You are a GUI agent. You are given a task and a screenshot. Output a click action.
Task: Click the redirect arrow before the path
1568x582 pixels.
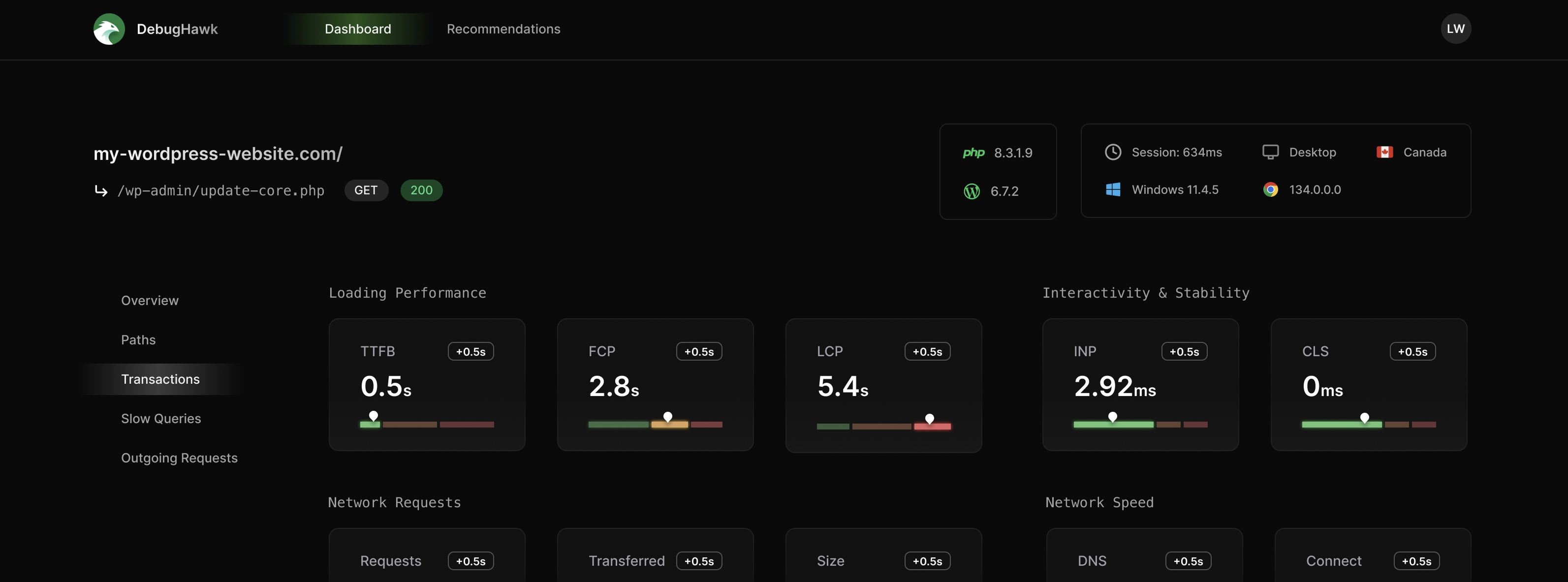point(101,191)
